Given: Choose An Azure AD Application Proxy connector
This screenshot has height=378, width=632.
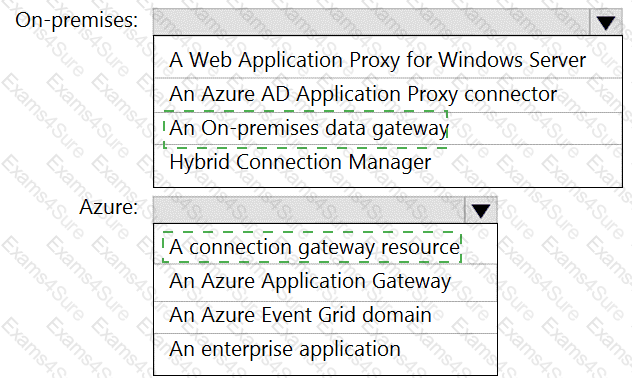Looking at the screenshot, I should click(x=388, y=94).
